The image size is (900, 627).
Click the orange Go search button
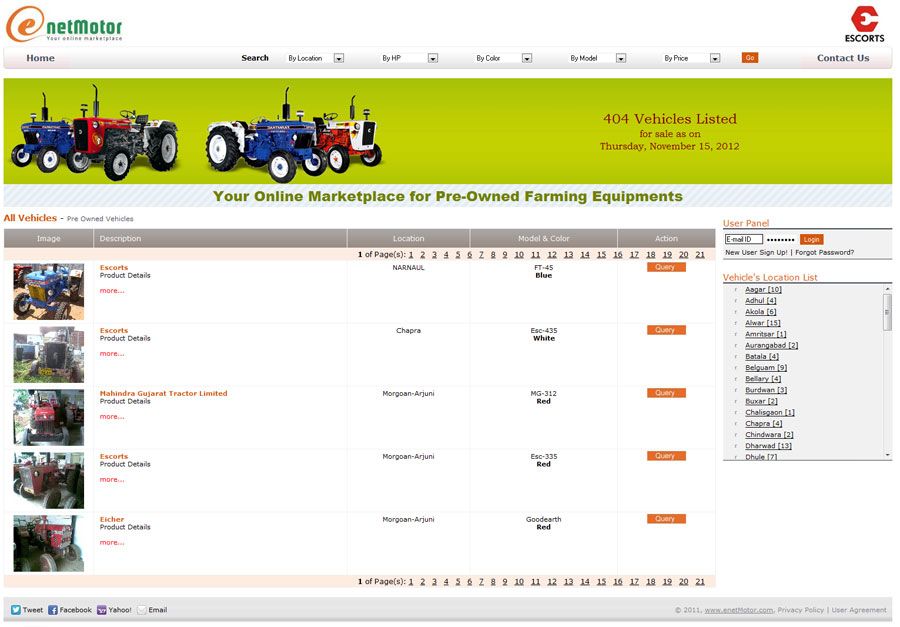coord(750,57)
